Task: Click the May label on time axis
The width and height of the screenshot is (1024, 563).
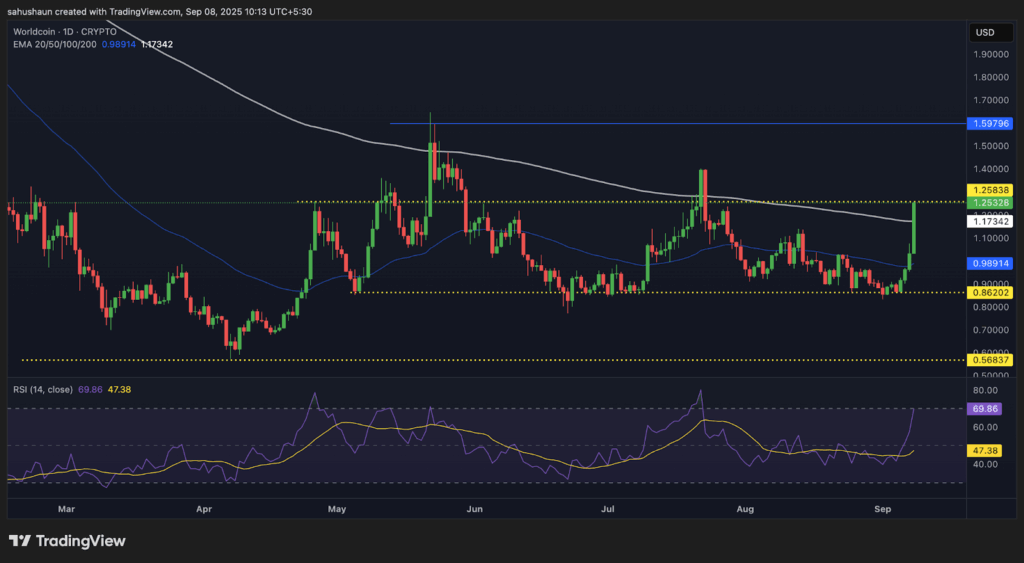Action: tap(337, 509)
